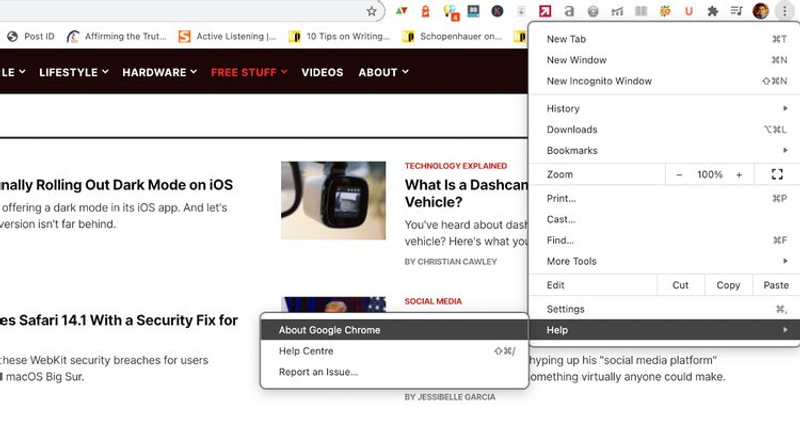Click the lightbulb extension with orange badge
The width and height of the screenshot is (800, 423).
pos(451,12)
